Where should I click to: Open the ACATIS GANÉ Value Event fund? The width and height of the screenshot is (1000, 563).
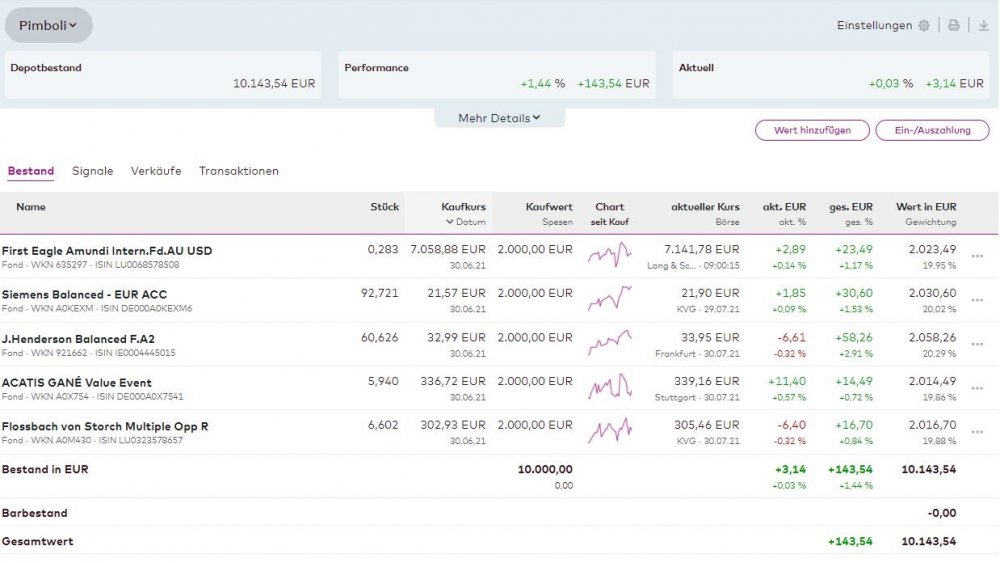pyautogui.click(x=77, y=383)
